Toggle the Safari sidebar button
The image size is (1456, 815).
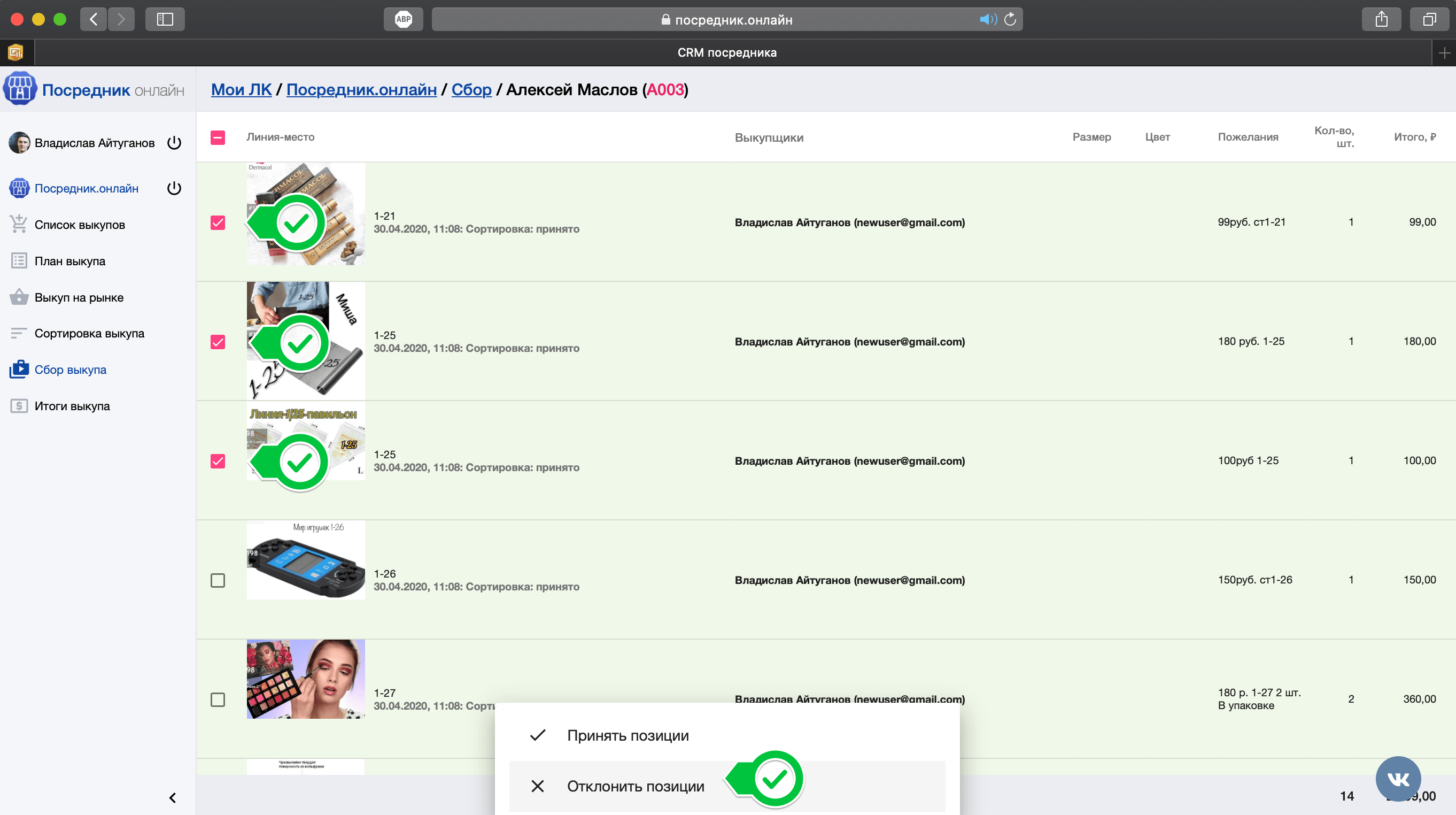(165, 19)
